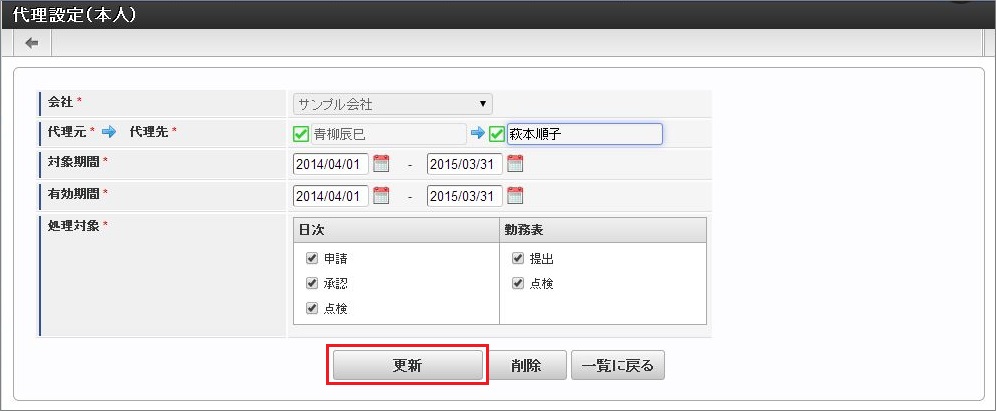The image size is (996, 411).
Task: Uncheck 承認 under 日次
Action: [x=312, y=283]
